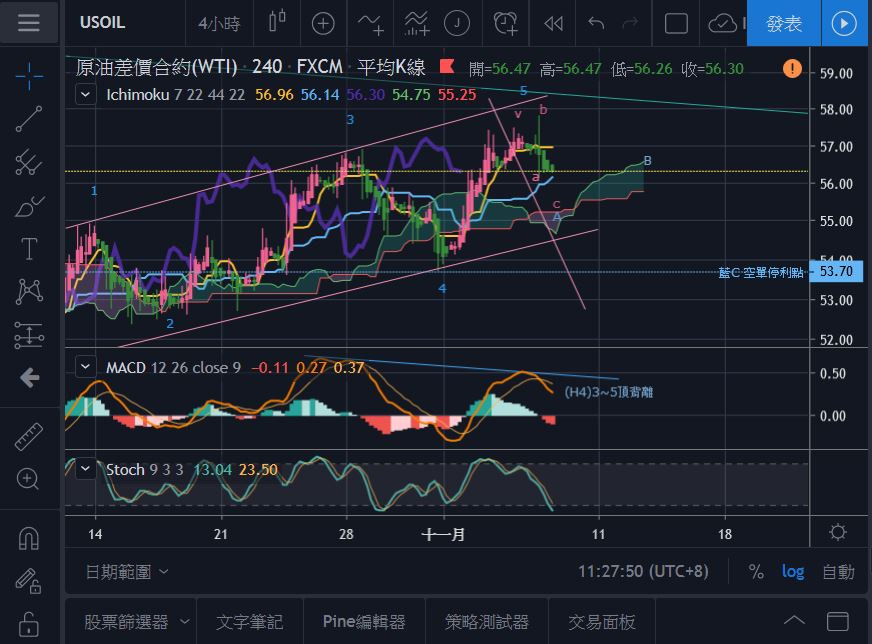Click the bar replay rewind icon
872x644 pixels.
tap(553, 22)
